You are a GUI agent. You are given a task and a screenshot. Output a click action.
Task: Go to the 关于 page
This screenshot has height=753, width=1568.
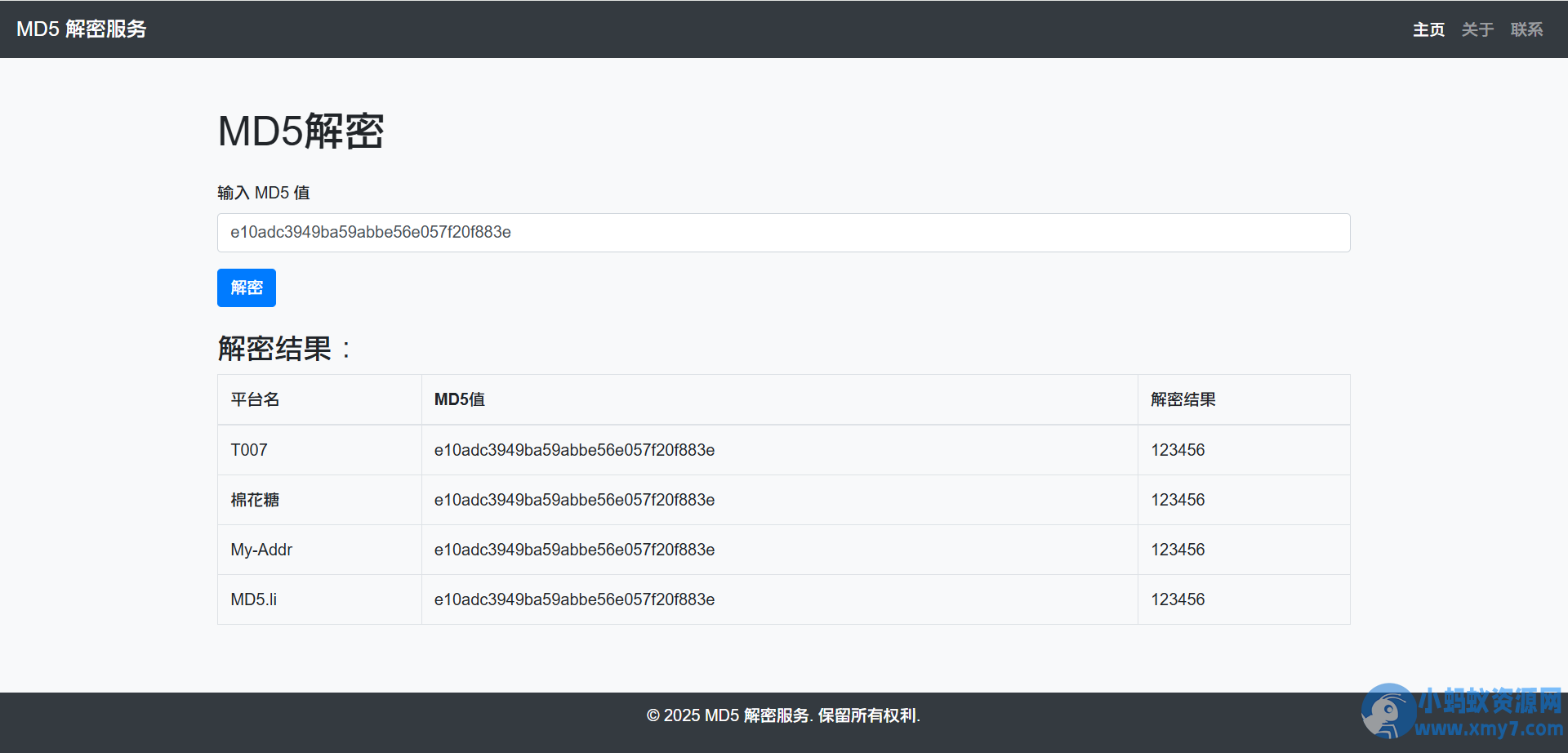(1477, 29)
